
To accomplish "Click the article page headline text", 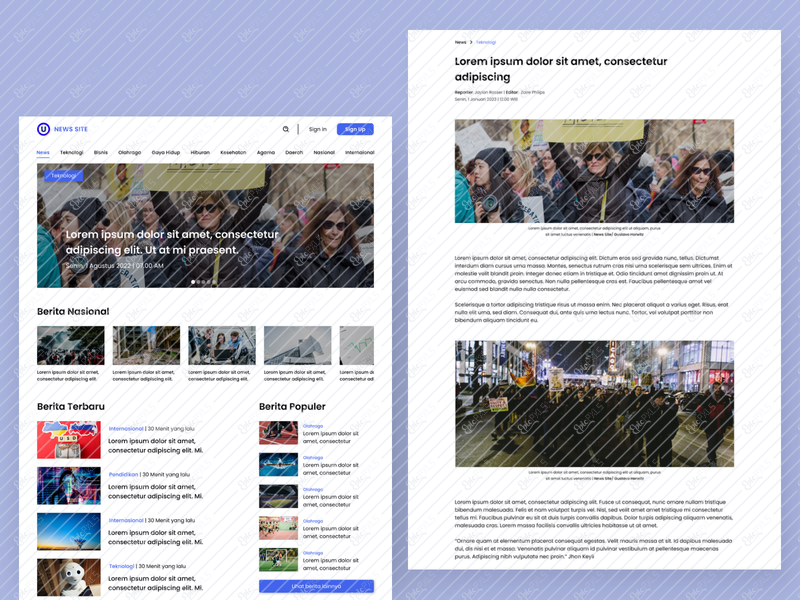I will (561, 69).
